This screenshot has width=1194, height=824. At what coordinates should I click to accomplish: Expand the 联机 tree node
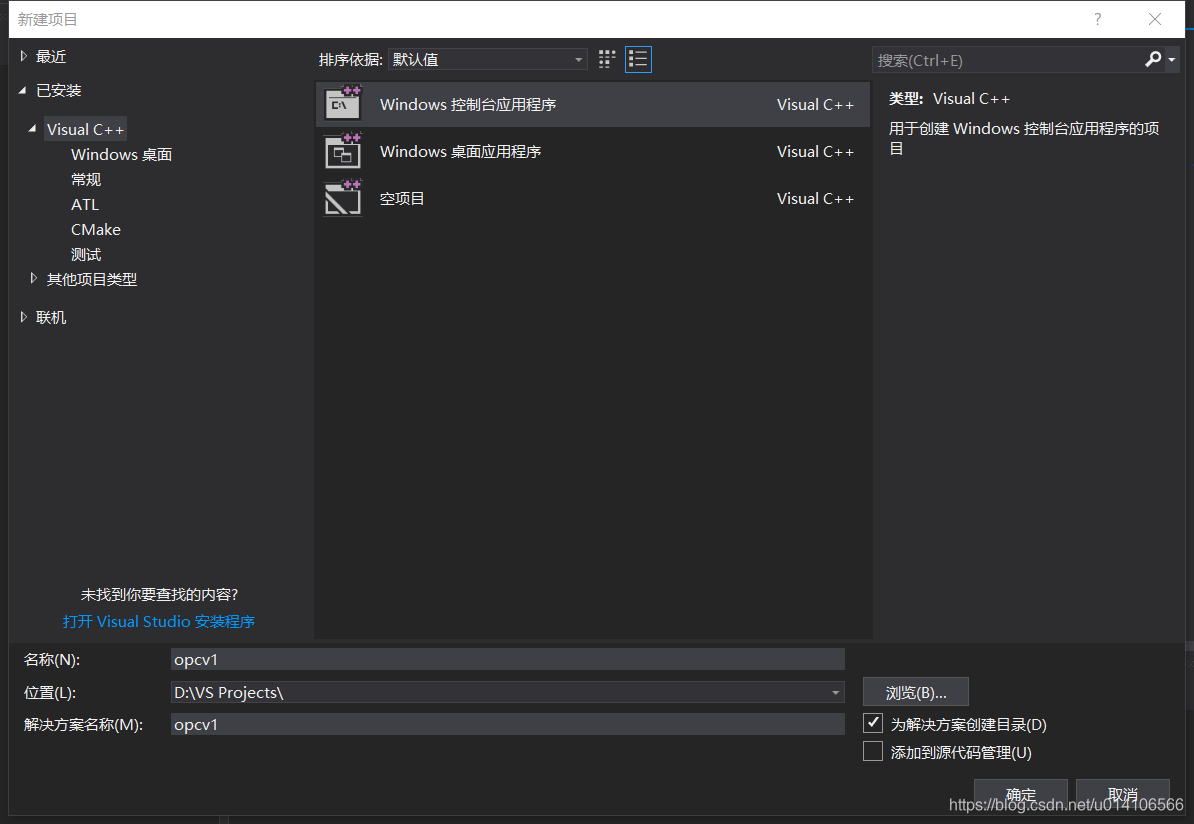pos(24,317)
